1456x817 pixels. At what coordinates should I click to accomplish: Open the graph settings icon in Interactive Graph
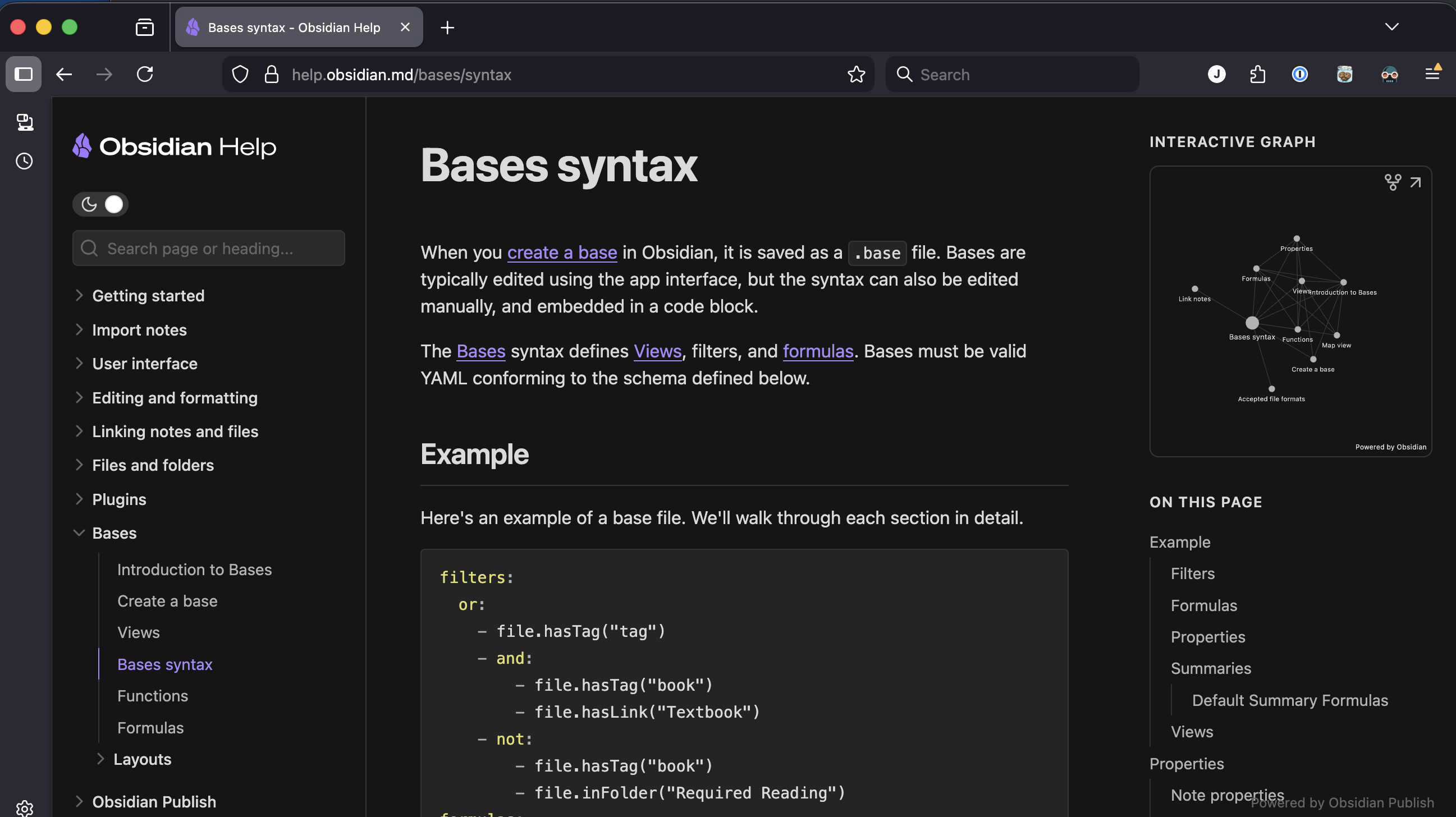(x=1392, y=182)
